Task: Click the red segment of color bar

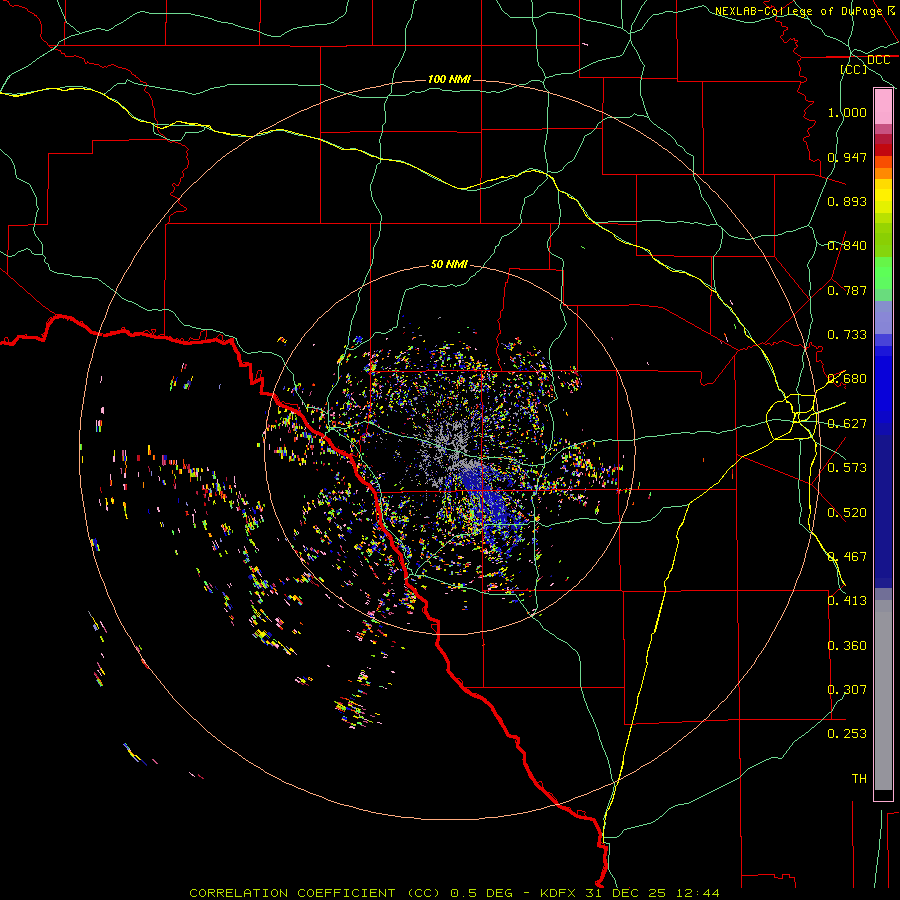Action: (883, 150)
